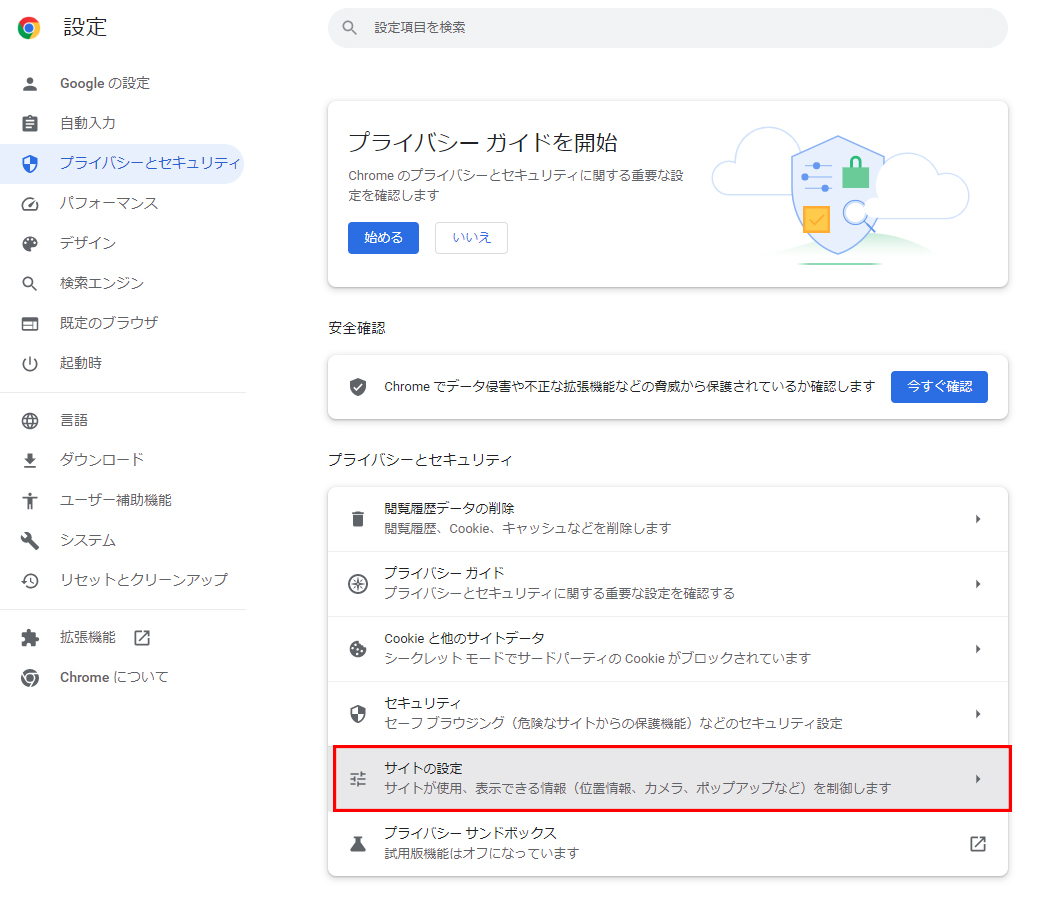
Task: Open デザイン in the sidebar
Action: [x=88, y=243]
